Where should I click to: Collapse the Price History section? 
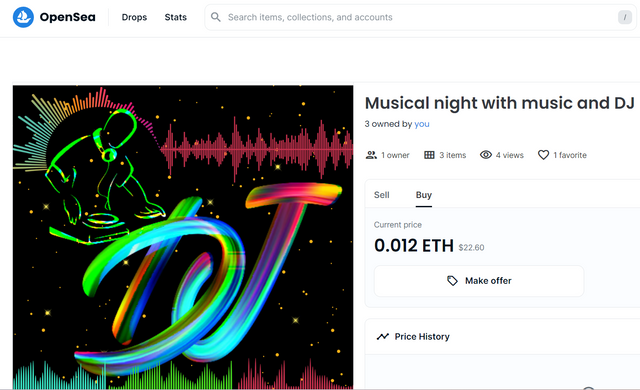tap(502, 337)
